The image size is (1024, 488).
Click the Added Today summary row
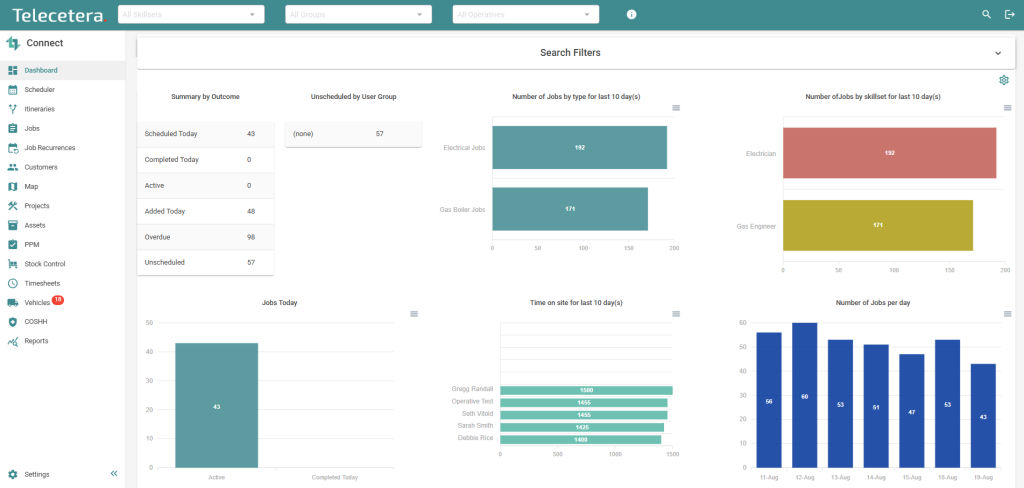coord(206,212)
